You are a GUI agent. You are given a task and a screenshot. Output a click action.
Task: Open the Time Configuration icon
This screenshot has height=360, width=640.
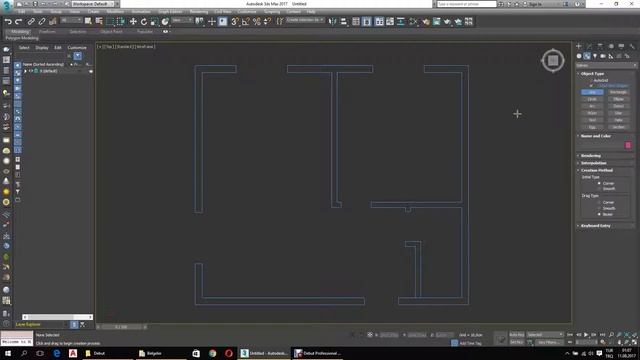[603, 342]
